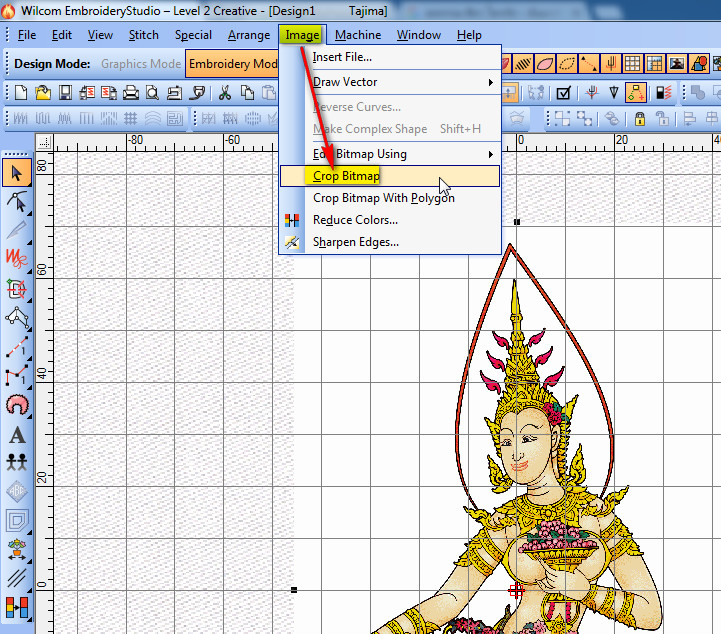Select the Reshape Object tool

(x=17, y=202)
